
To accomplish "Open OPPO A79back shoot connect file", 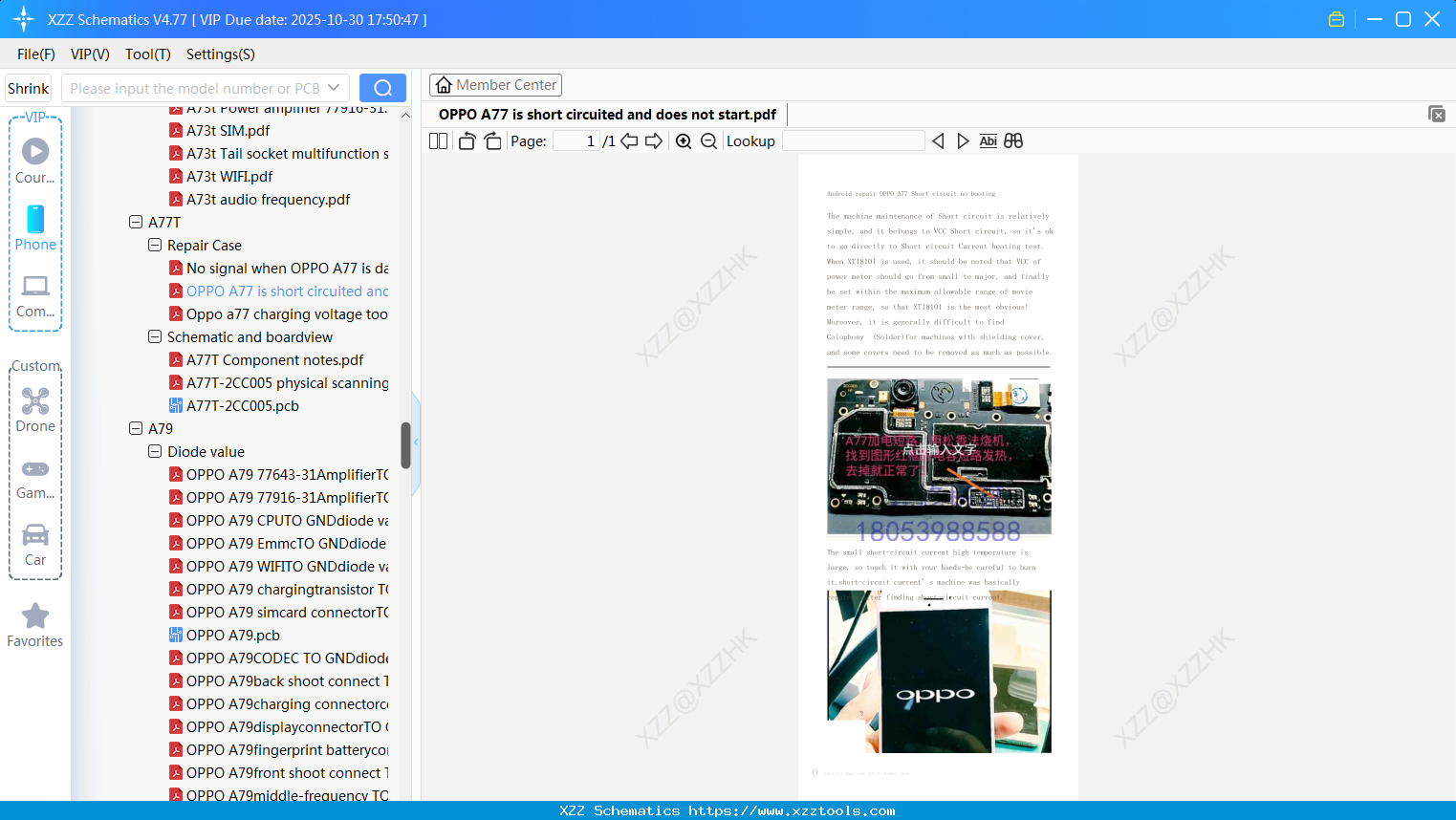I will 278,681.
